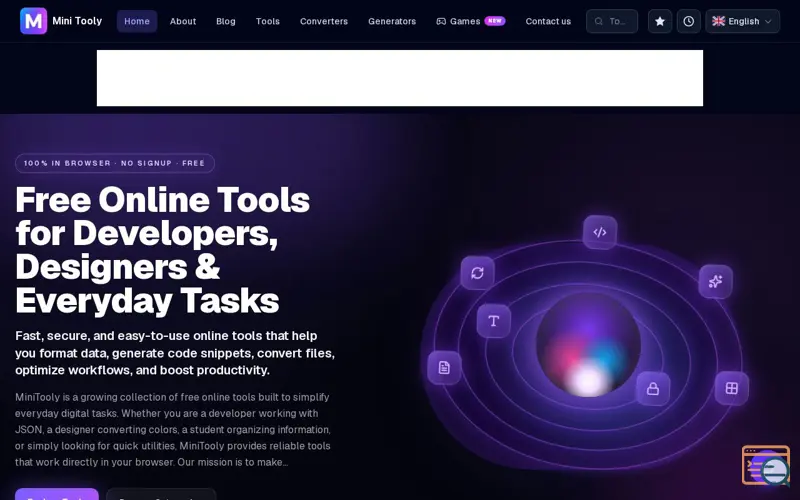800x500 pixels.
Task: Open the recent history clock icon
Action: click(x=688, y=21)
